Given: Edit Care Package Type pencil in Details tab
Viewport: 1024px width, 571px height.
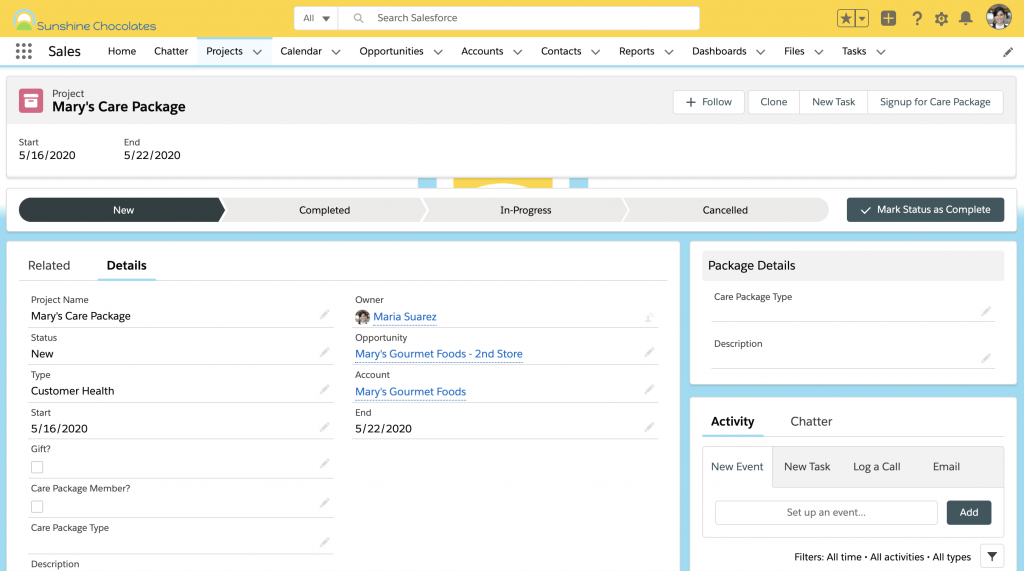Looking at the screenshot, I should [x=325, y=542].
